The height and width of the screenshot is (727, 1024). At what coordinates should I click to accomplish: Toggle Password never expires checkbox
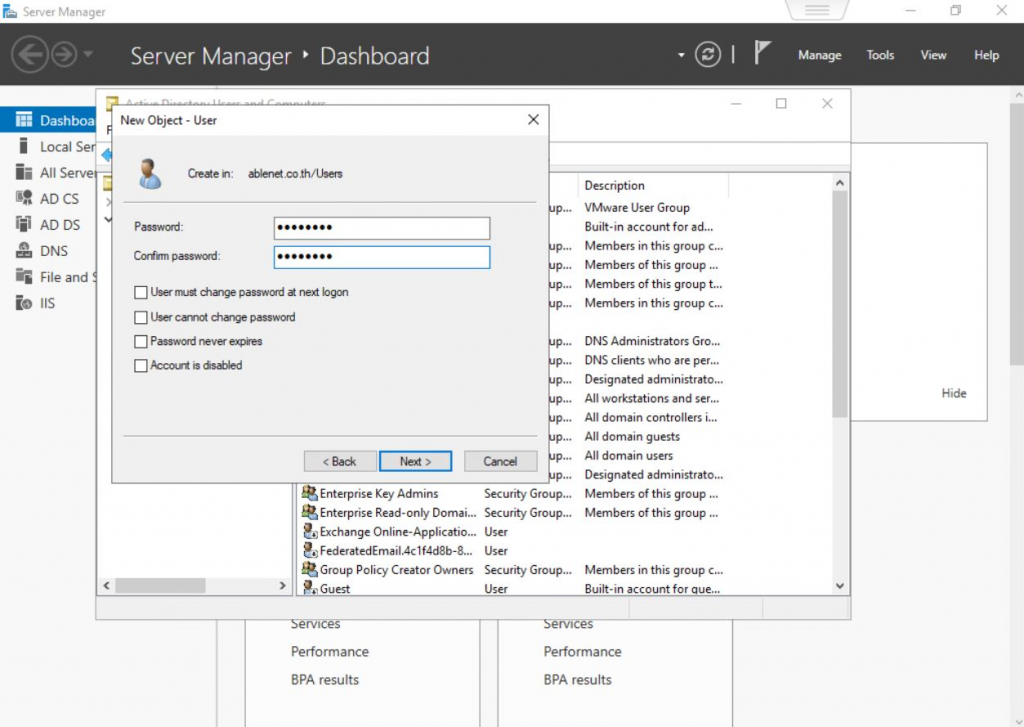pos(141,342)
